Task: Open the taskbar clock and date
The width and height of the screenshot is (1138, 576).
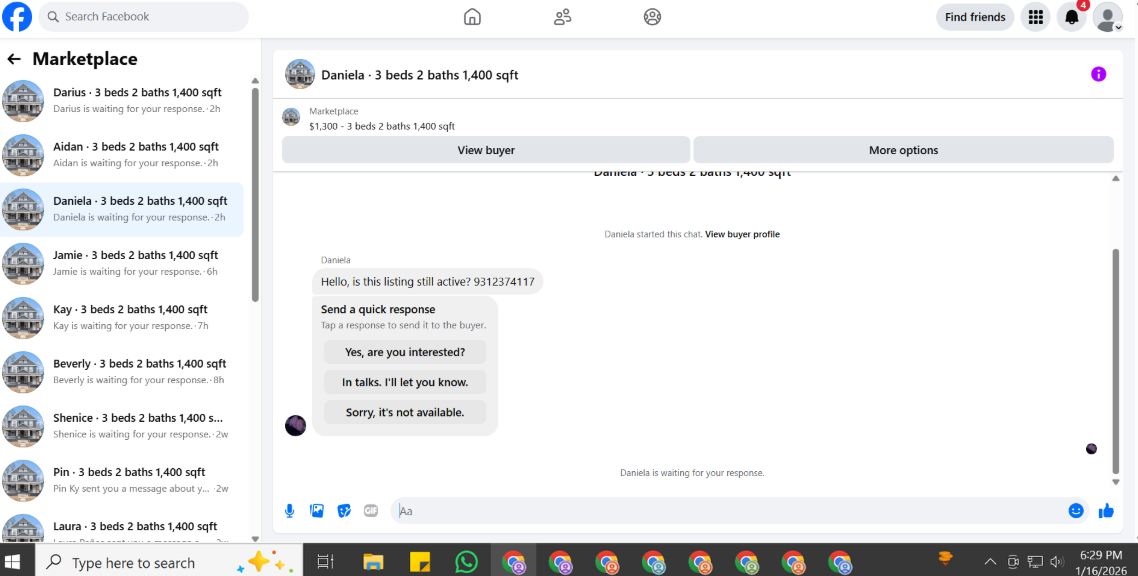Action: tap(1101, 561)
